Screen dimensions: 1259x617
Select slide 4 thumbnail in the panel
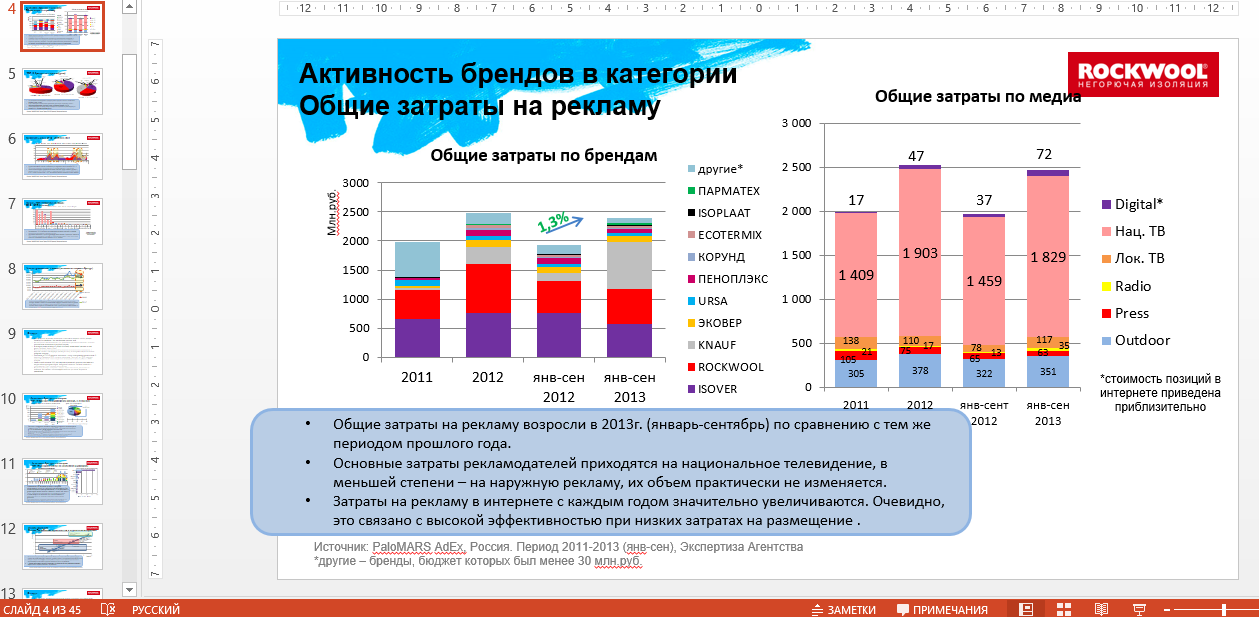(x=62, y=27)
